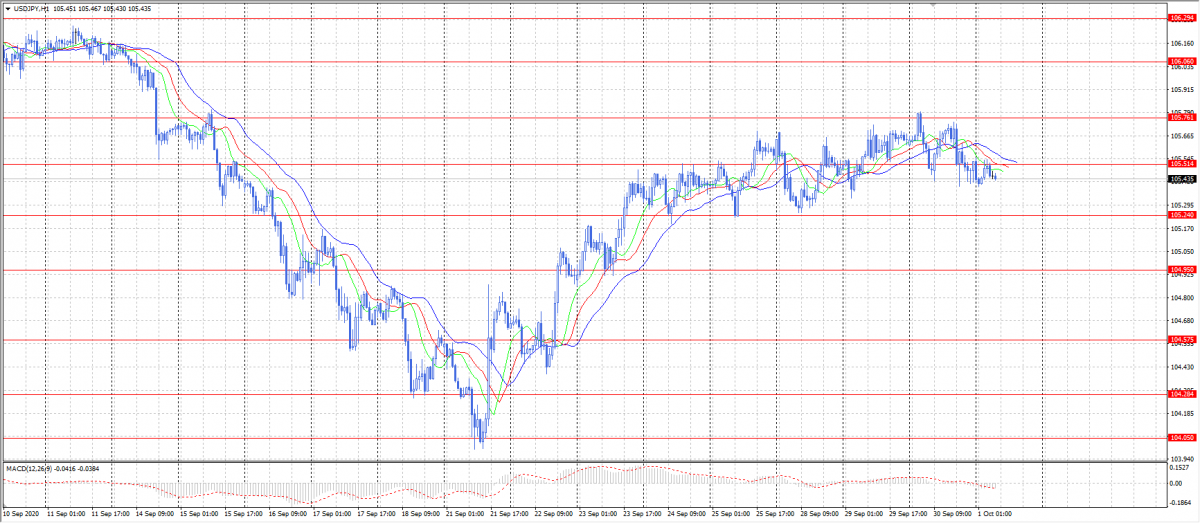
Task: Click the 104.430 price scale value
Action: [1182, 367]
